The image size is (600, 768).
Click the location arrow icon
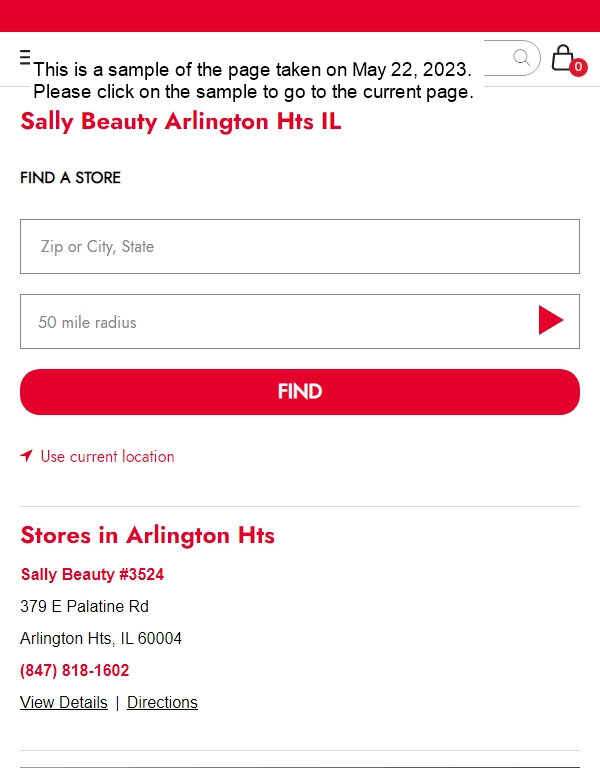tap(26, 456)
